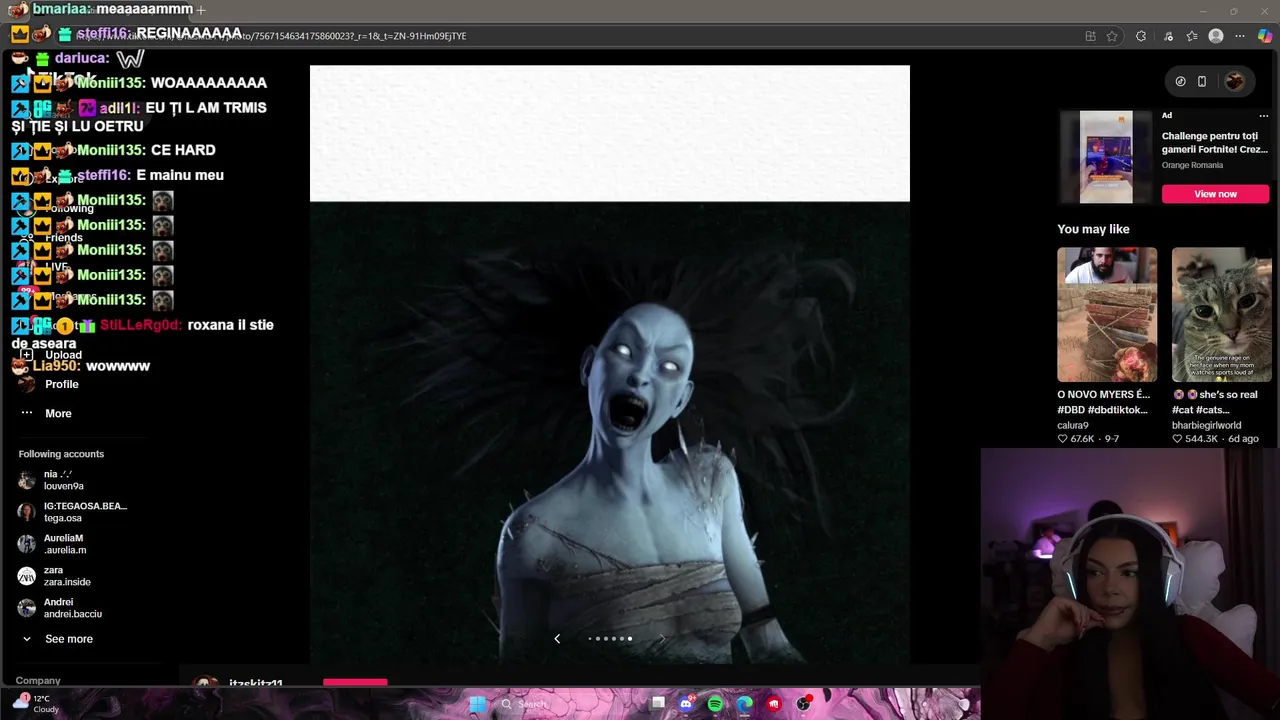Open Windows Start menu
The width and height of the screenshot is (1280, 720).
pyautogui.click(x=478, y=704)
